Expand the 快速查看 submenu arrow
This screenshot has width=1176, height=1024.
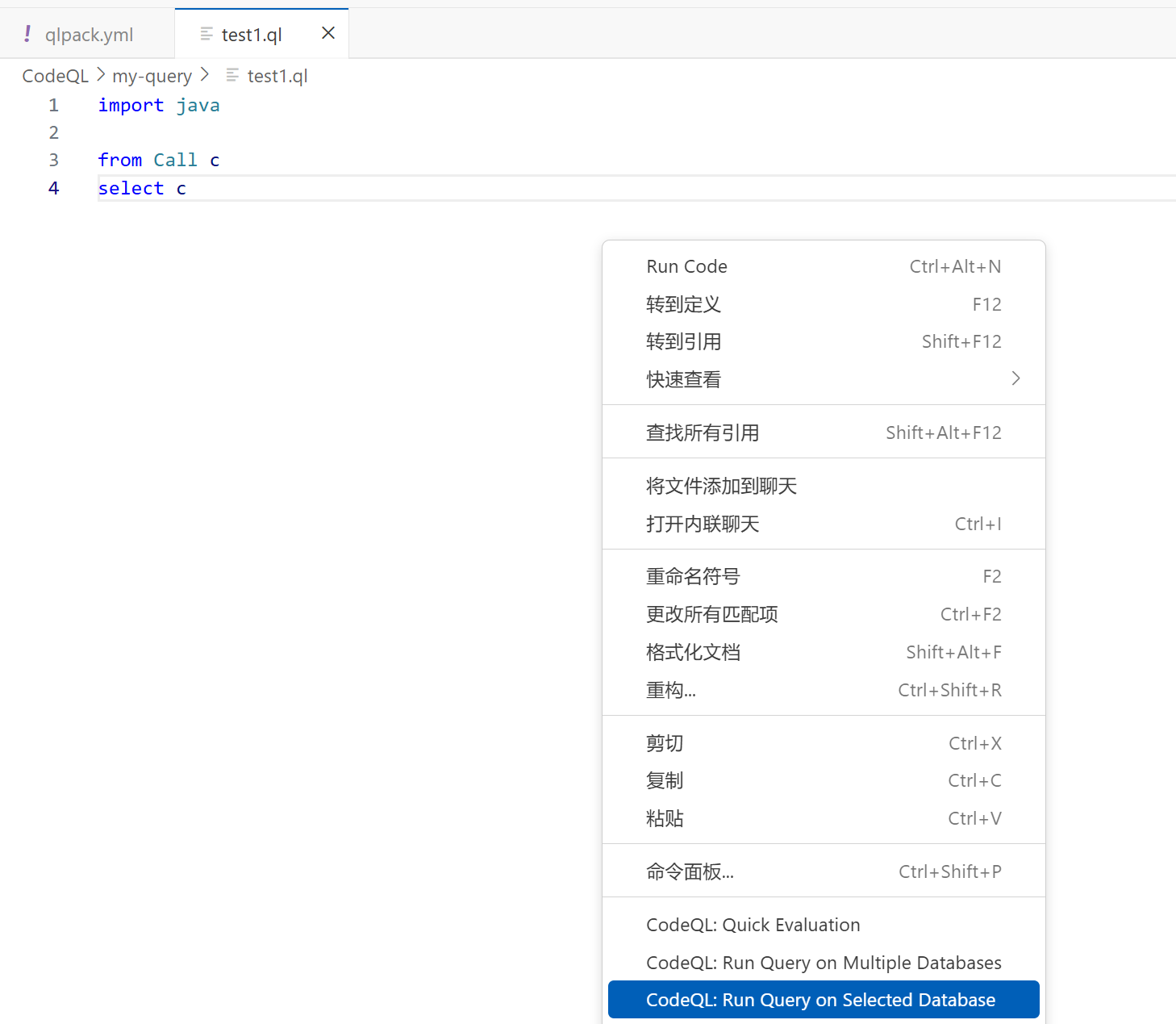(x=1015, y=378)
